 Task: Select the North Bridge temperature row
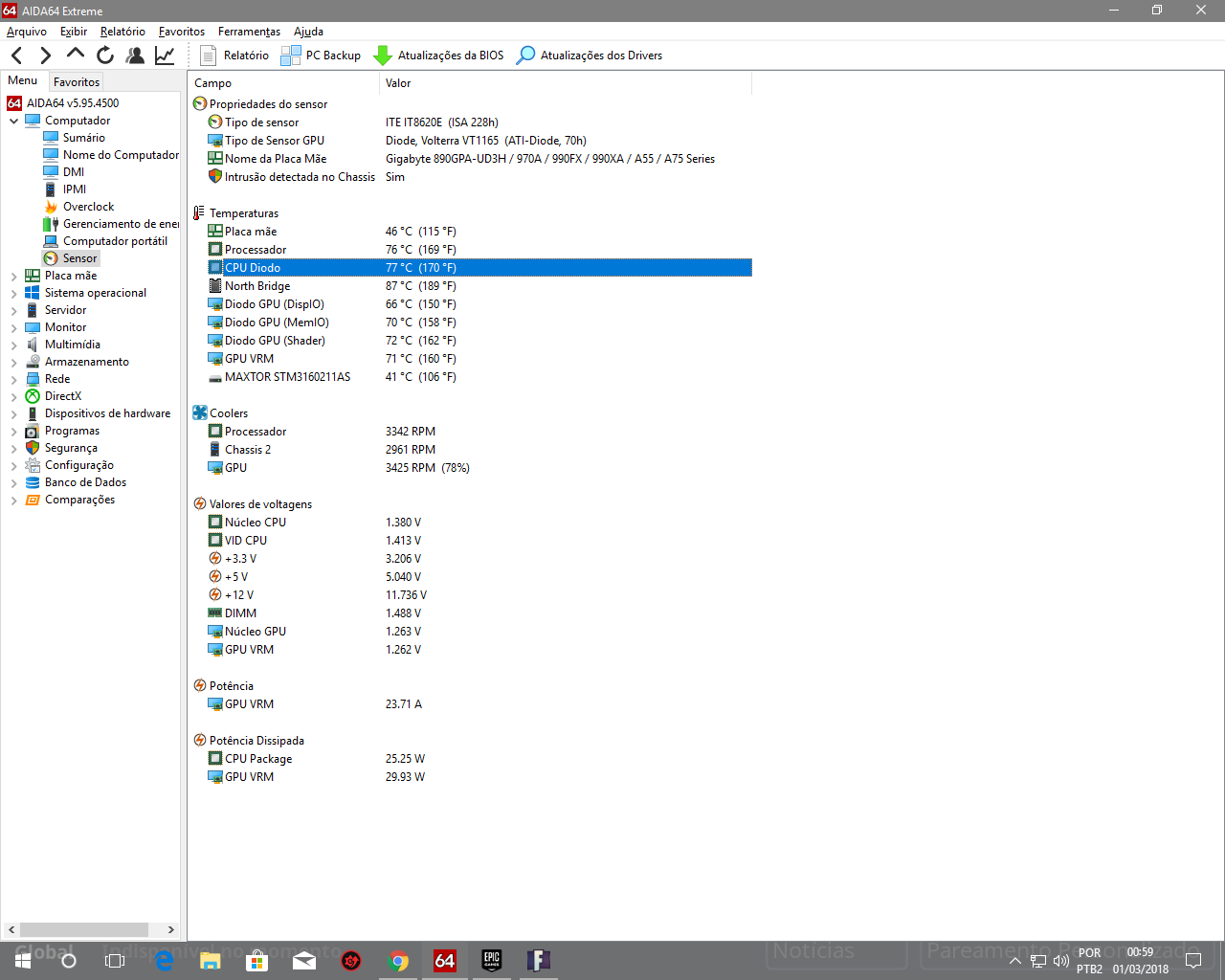pos(479,286)
